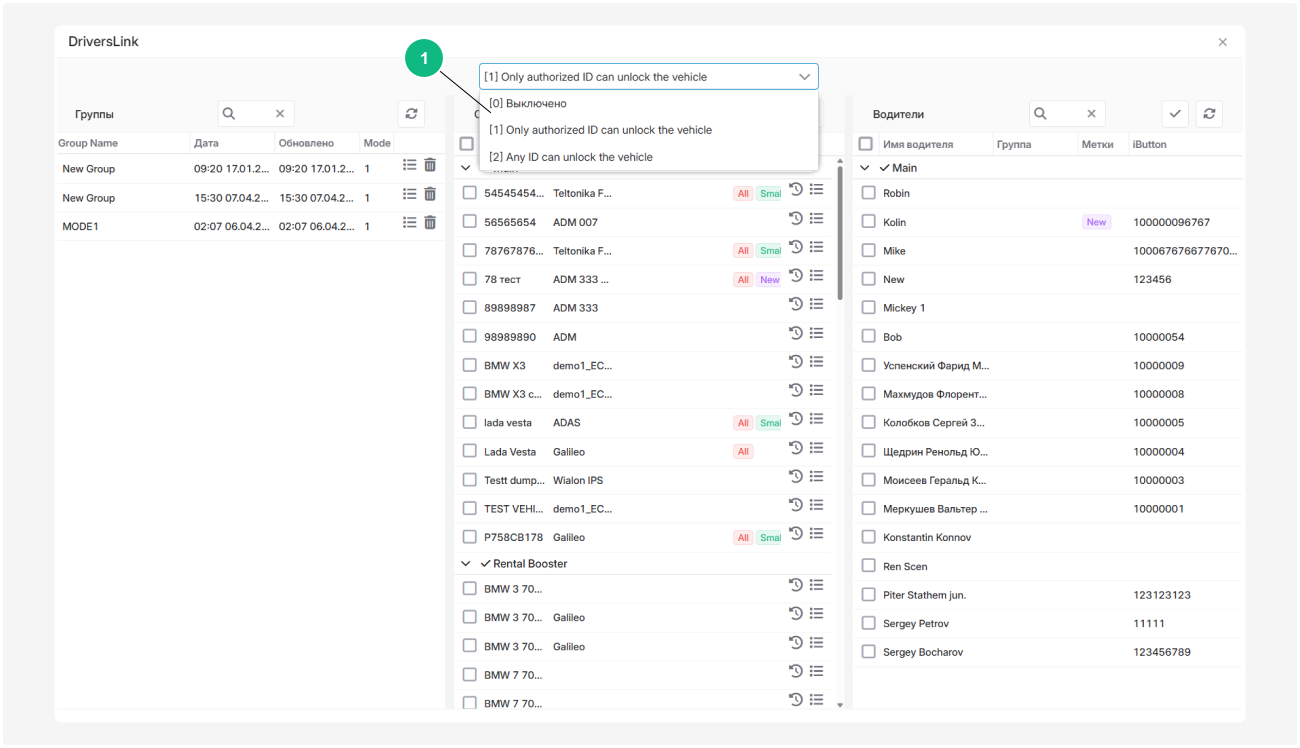
Task: Click the checkmark apply button in Водители
Action: click(x=1175, y=114)
